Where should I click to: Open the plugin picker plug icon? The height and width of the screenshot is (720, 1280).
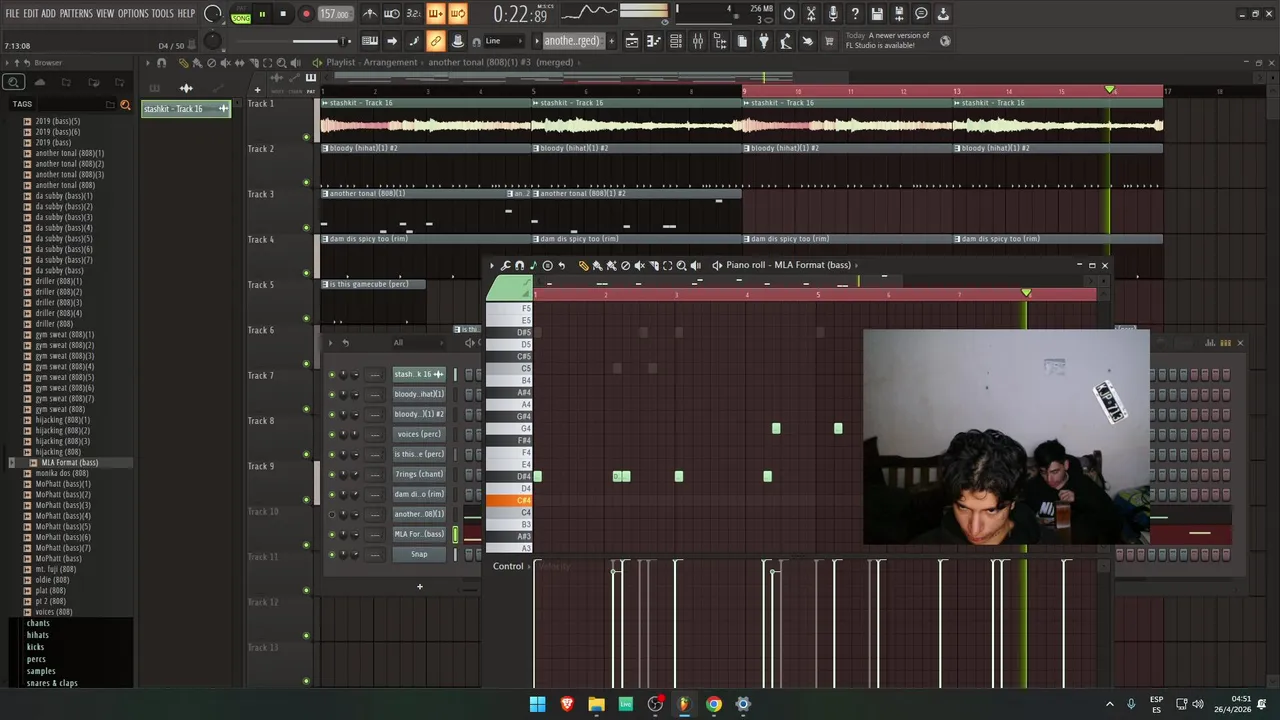tap(764, 41)
